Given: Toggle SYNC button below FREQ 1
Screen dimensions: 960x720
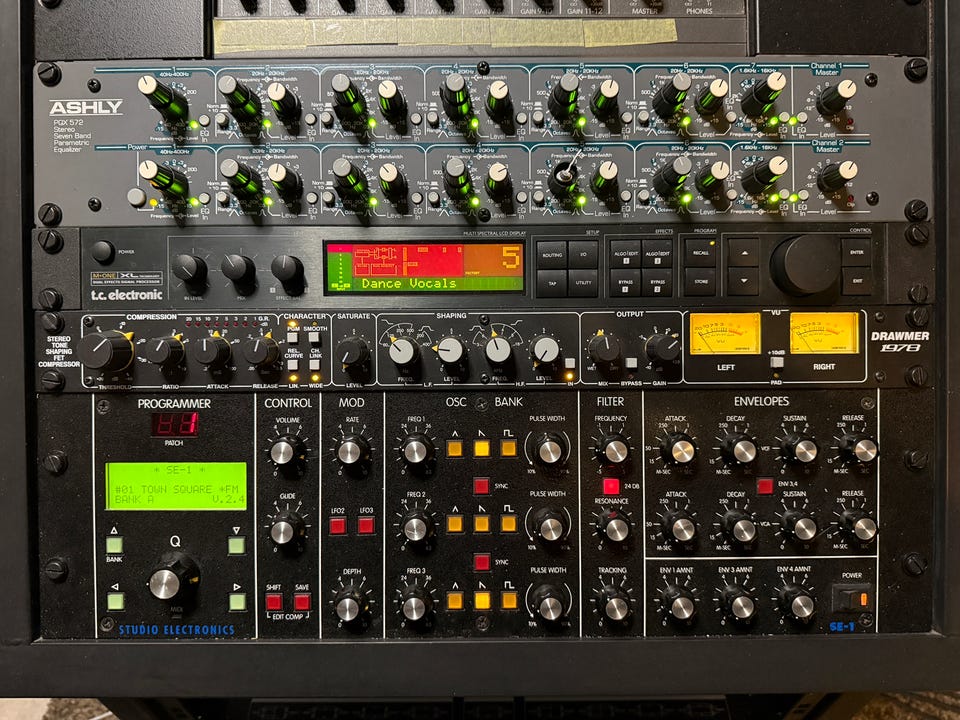Looking at the screenshot, I should click(x=481, y=486).
